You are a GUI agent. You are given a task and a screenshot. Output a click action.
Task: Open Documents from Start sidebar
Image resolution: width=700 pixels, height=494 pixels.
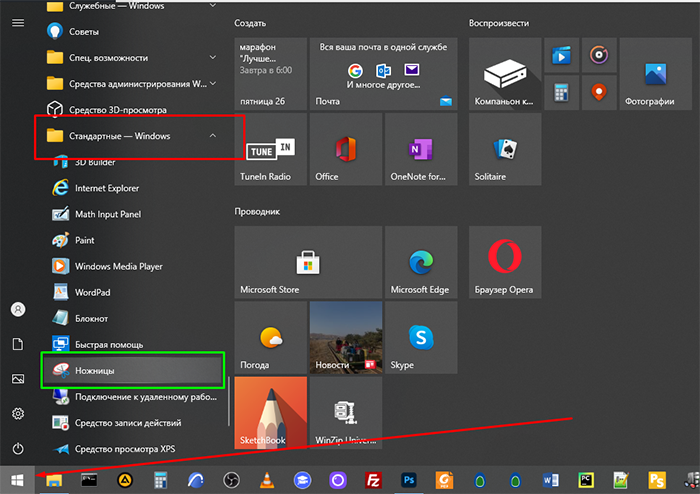click(18, 344)
